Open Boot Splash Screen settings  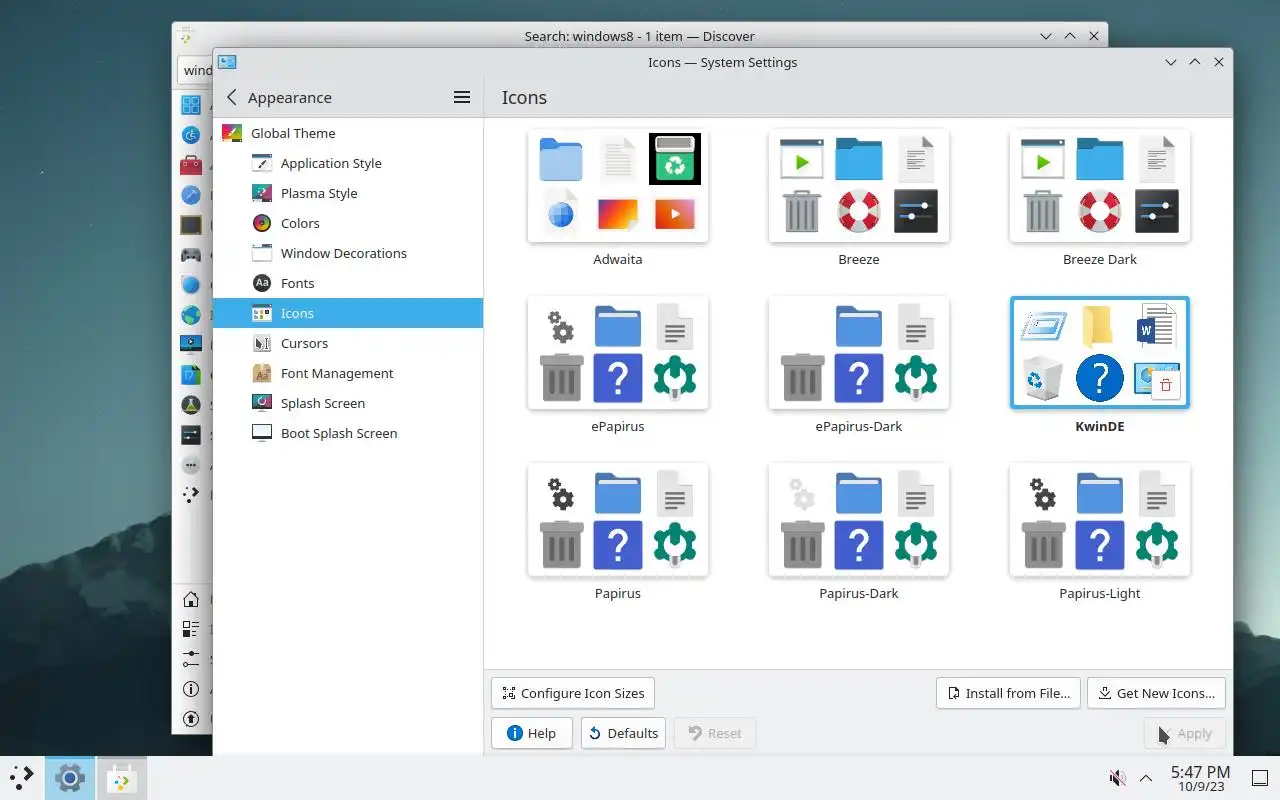point(348,433)
